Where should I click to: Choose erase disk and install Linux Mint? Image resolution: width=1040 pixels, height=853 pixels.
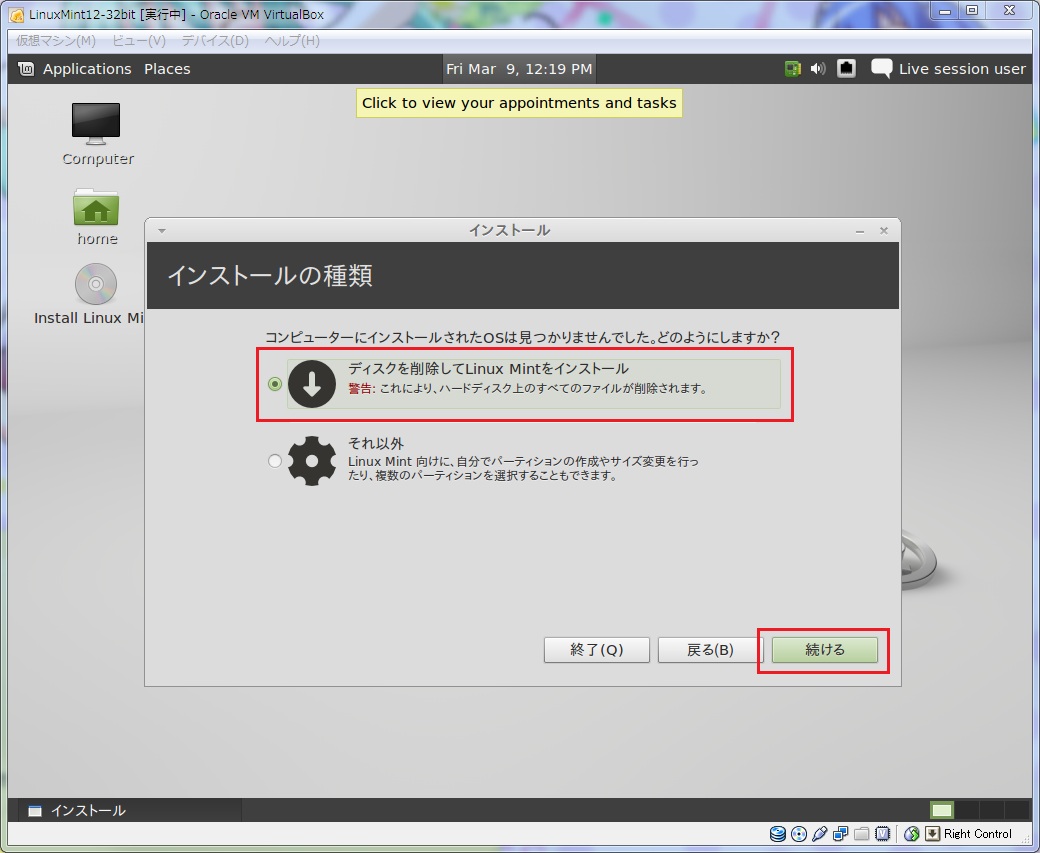click(275, 384)
